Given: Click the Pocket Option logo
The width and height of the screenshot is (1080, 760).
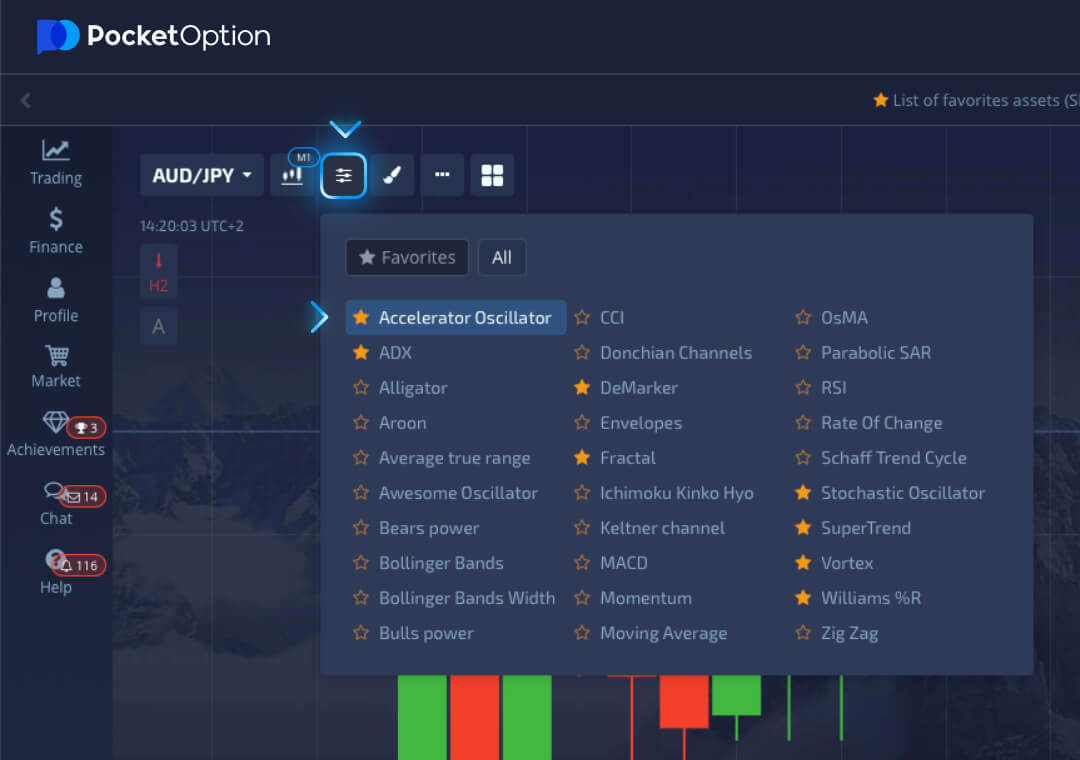Looking at the screenshot, I should point(154,37).
